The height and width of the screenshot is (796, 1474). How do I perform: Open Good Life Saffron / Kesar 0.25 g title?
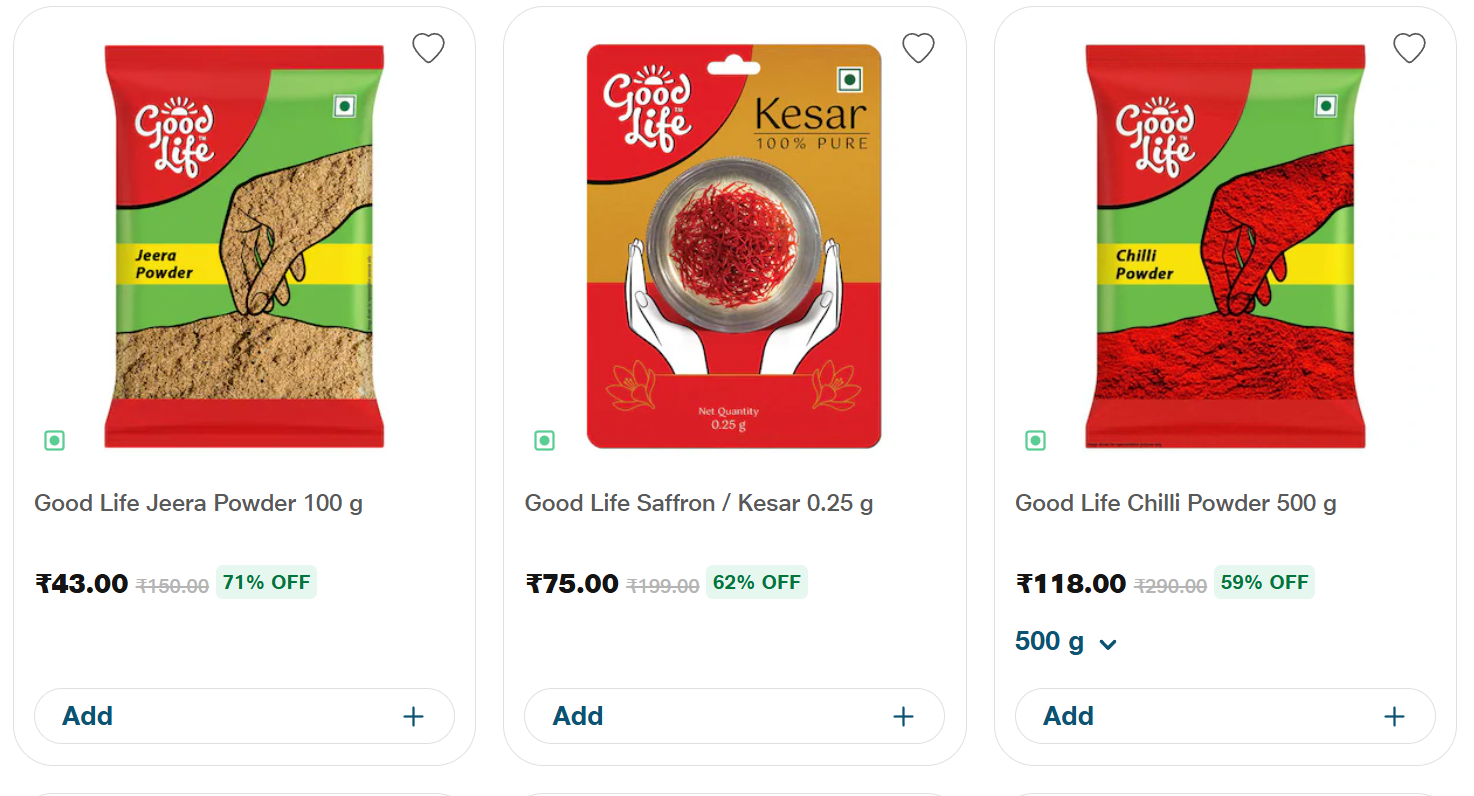pos(698,503)
